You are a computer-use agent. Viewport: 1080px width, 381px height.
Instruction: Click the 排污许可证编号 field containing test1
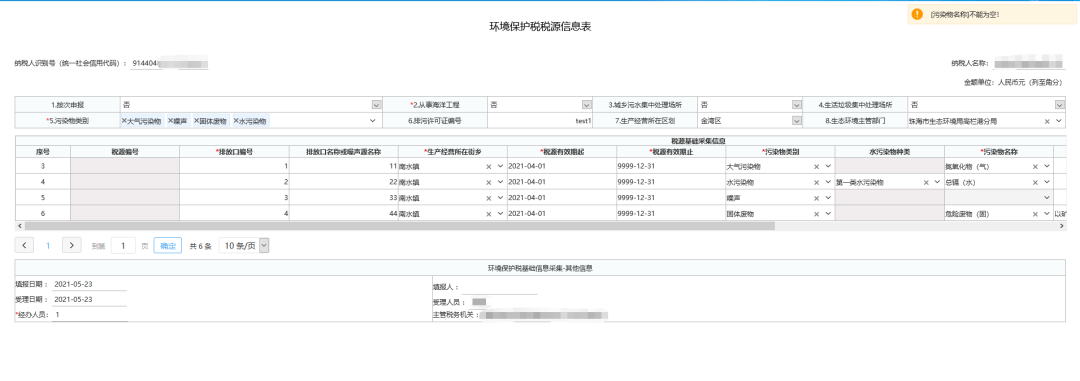541,121
